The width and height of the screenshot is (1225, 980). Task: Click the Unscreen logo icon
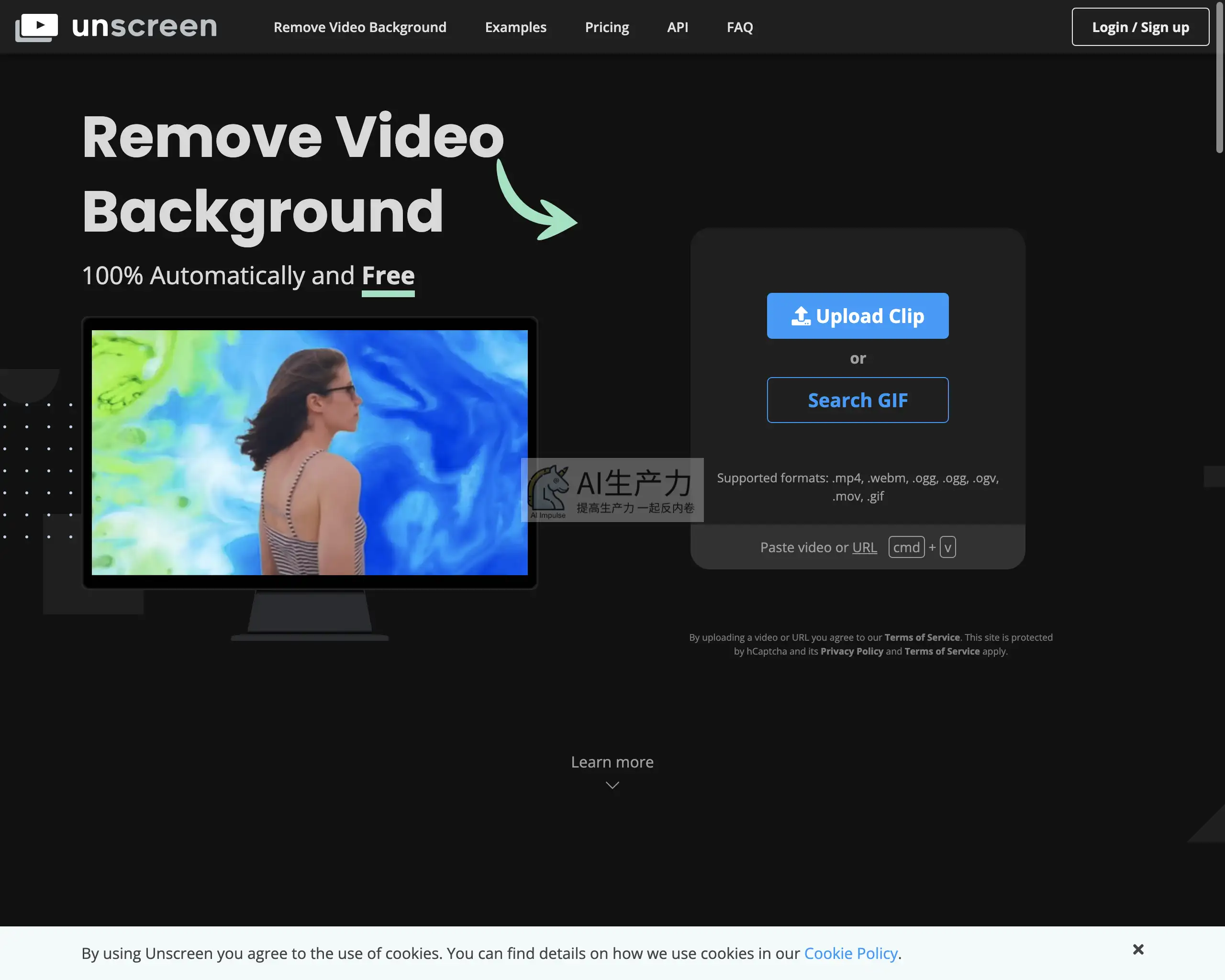point(36,27)
